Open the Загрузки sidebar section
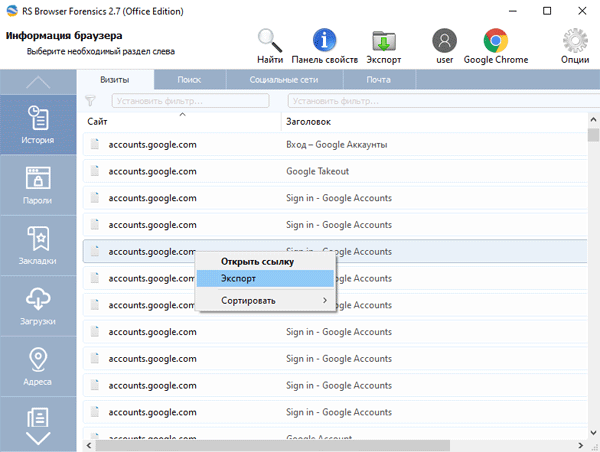600x452 pixels. click(x=38, y=306)
